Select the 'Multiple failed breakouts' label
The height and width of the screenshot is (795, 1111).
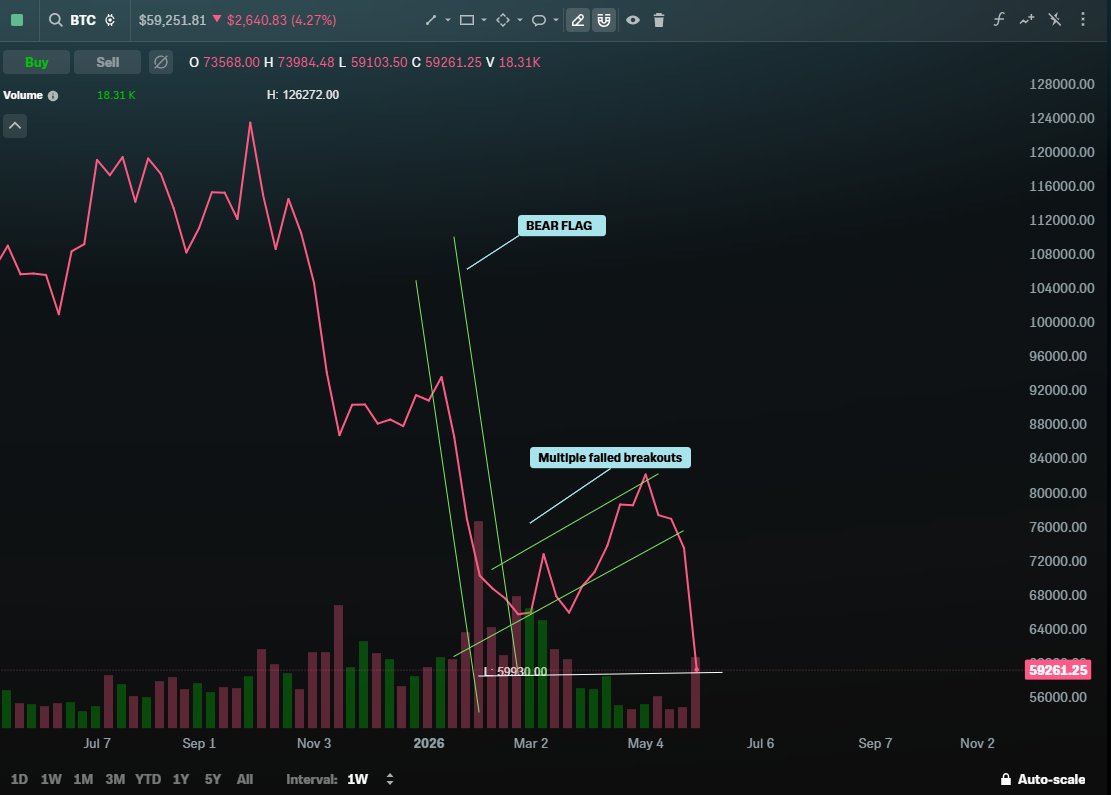[x=610, y=458]
